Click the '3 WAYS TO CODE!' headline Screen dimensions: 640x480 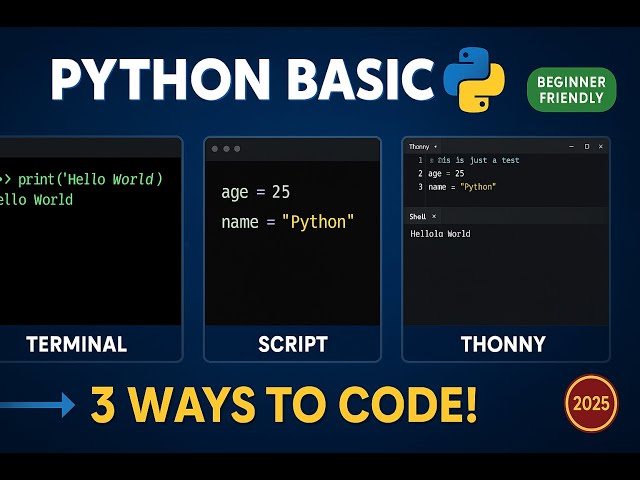click(x=284, y=404)
